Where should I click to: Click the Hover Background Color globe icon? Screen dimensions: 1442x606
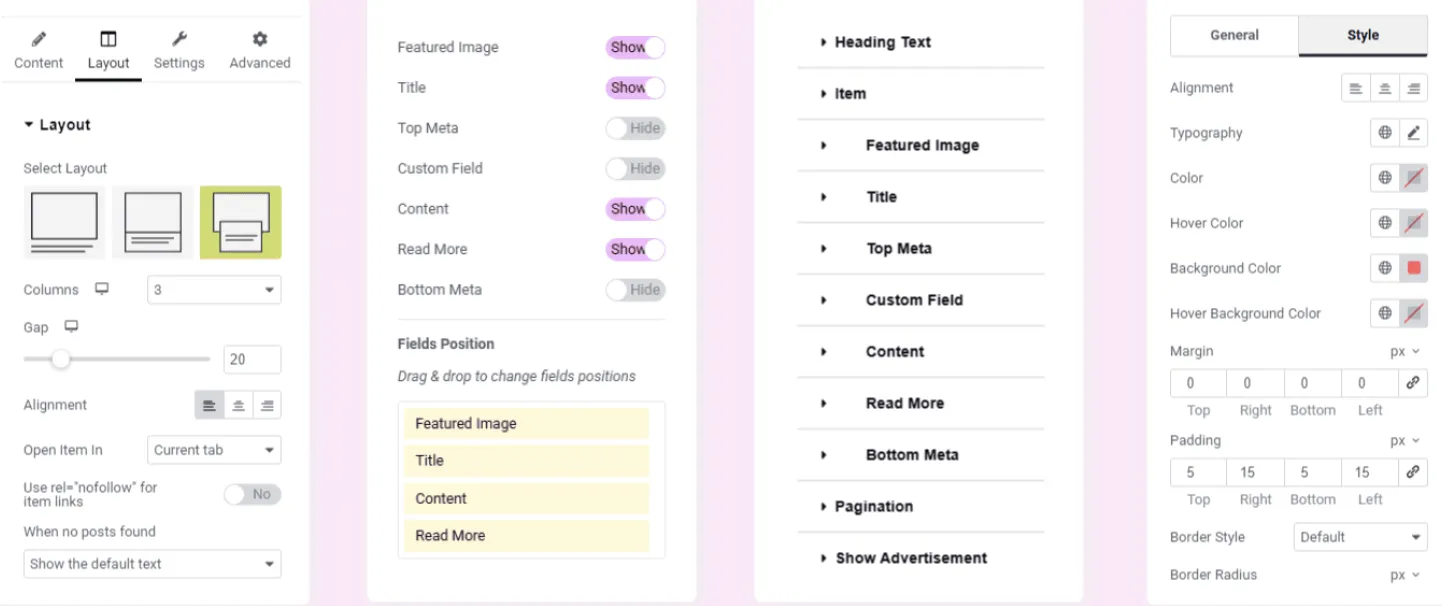click(x=1385, y=313)
